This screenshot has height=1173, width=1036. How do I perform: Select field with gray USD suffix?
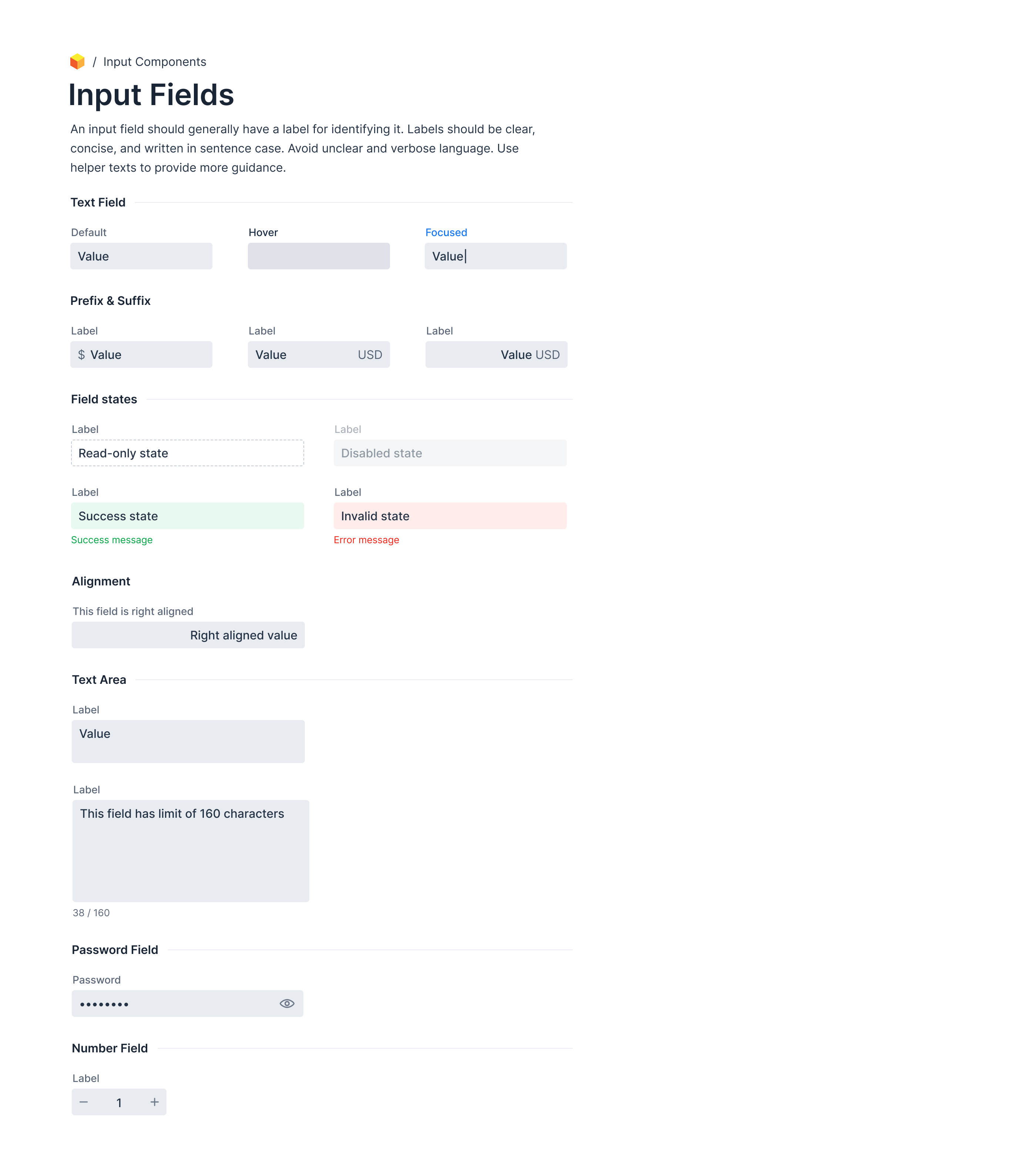tap(319, 354)
